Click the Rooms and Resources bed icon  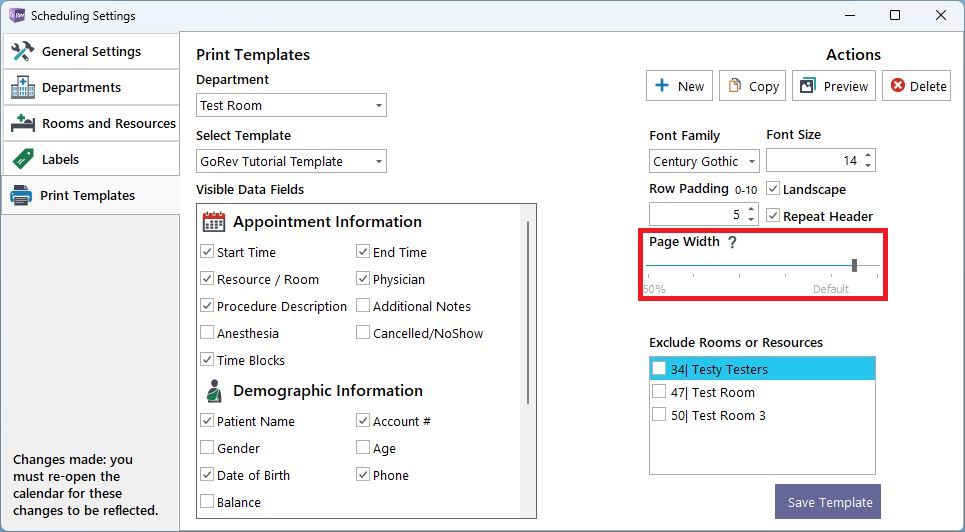pos(23,123)
